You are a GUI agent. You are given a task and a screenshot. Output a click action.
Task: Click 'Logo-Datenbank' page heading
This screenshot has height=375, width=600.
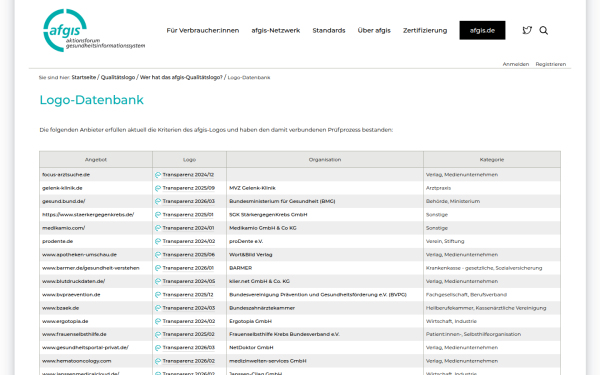[92, 100]
